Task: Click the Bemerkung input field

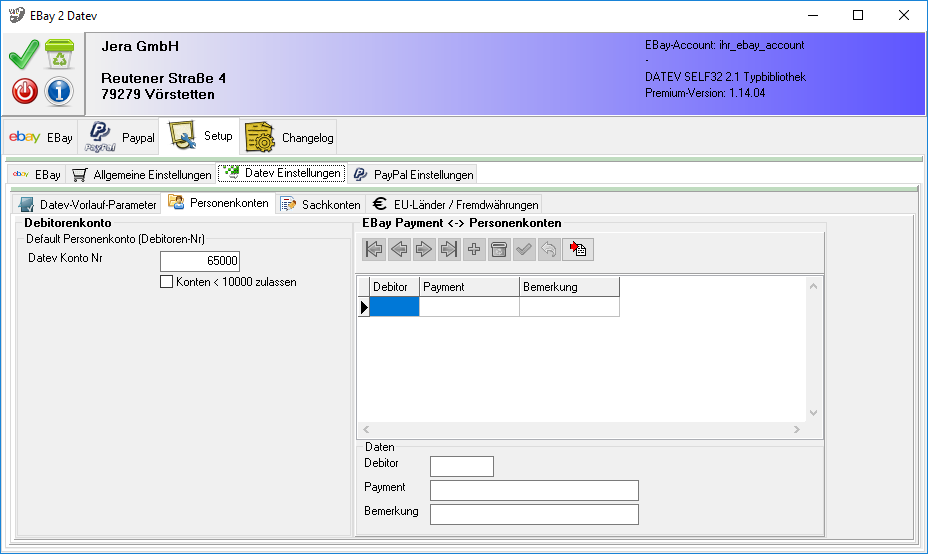Action: coord(533,514)
